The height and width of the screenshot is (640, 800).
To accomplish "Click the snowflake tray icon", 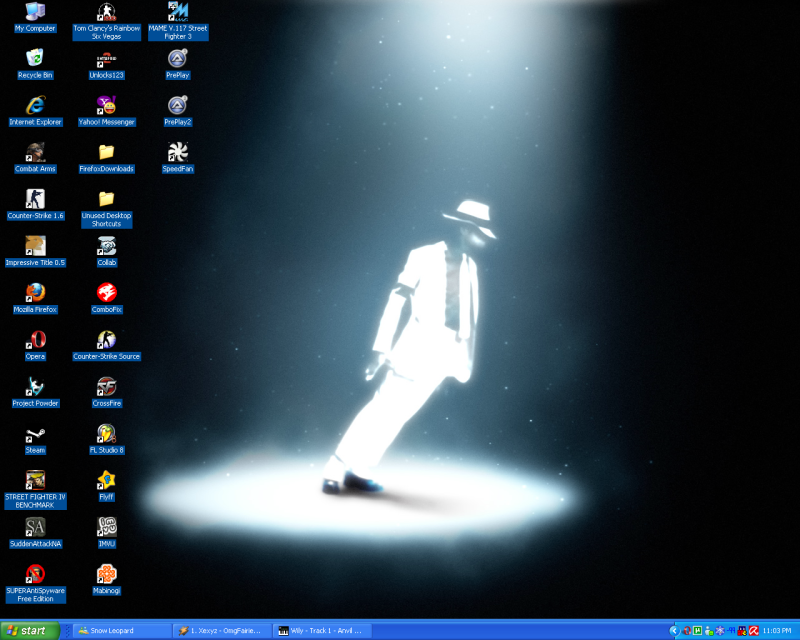I will coord(720,631).
